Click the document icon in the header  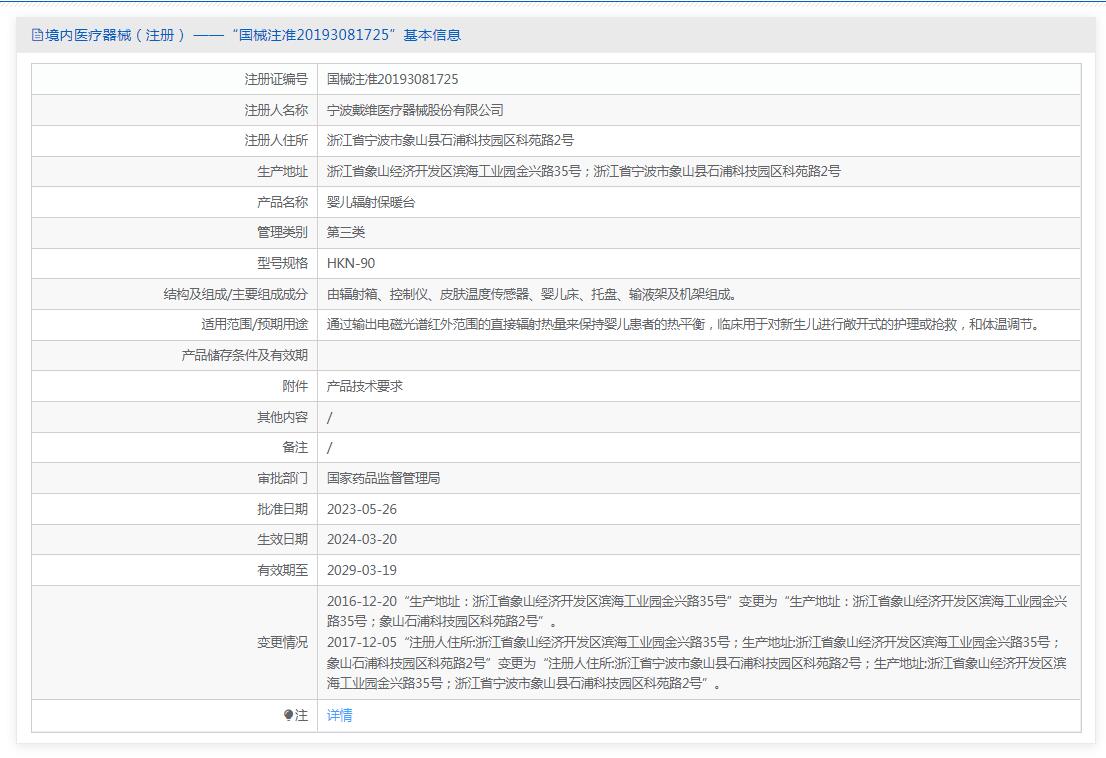[x=37, y=35]
